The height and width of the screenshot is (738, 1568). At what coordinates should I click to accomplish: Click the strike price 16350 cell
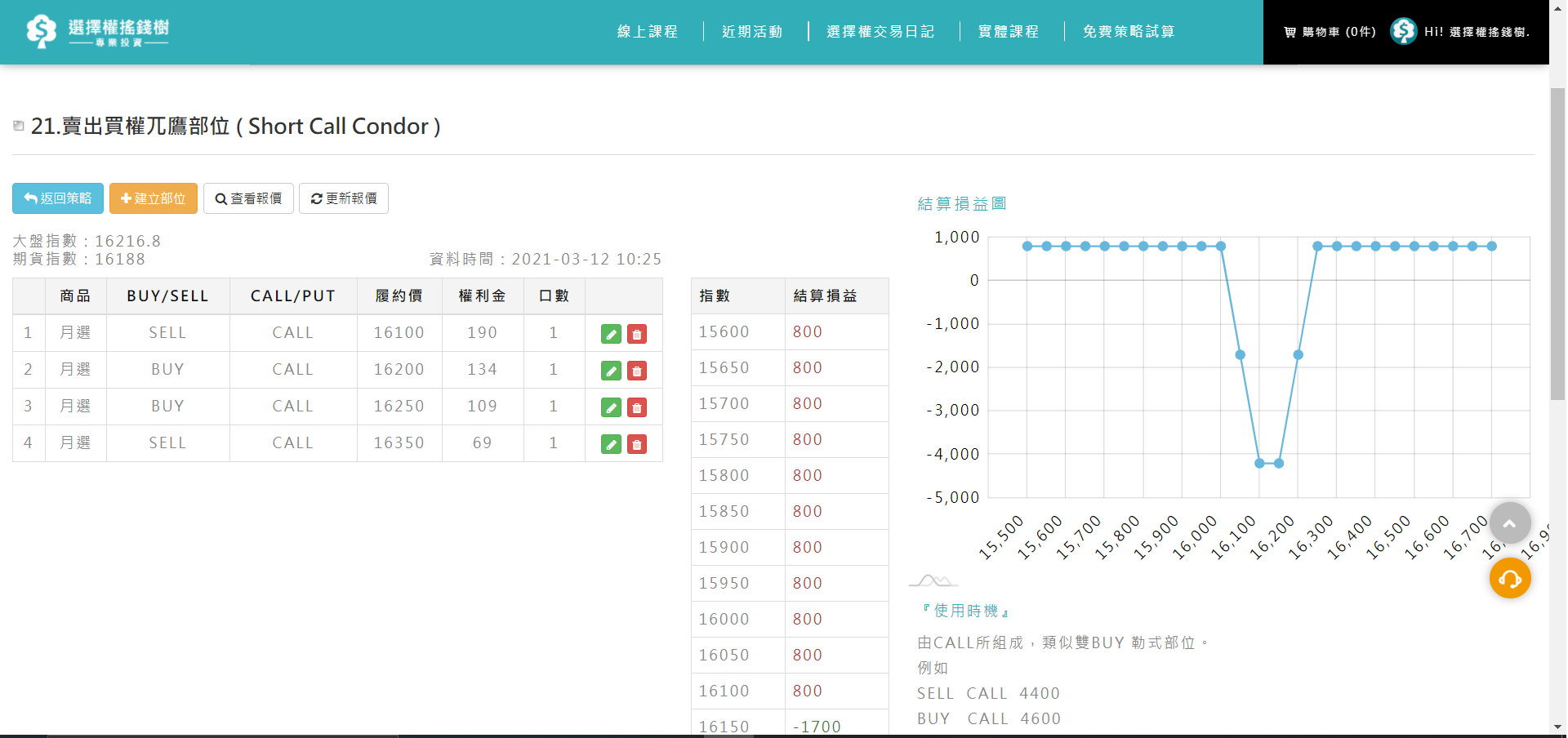[x=399, y=442]
